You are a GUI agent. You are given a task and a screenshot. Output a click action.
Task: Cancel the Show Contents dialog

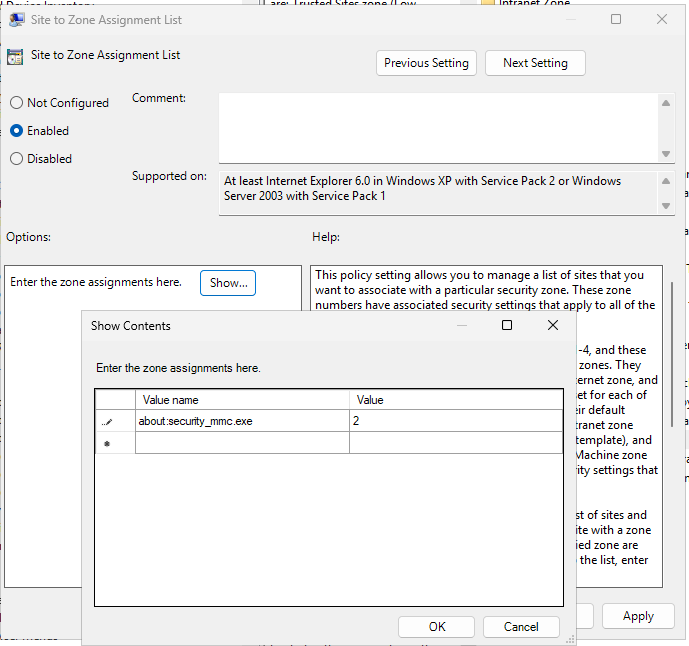pos(521,627)
